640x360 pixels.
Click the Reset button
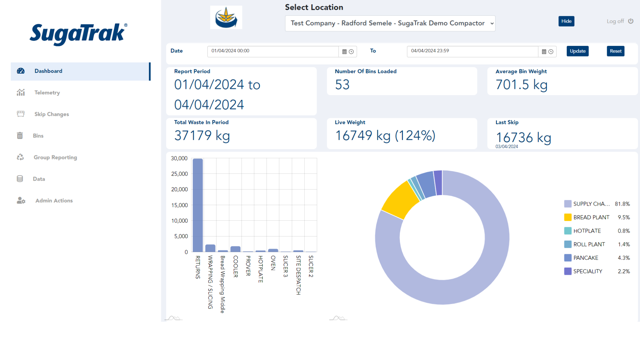click(616, 51)
